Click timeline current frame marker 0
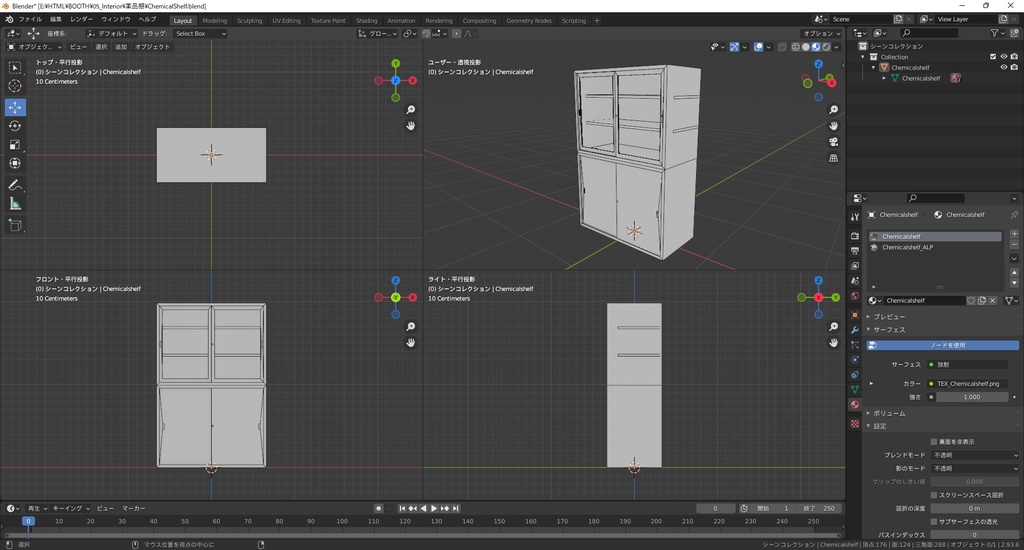This screenshot has width=1024, height=550. click(28, 521)
